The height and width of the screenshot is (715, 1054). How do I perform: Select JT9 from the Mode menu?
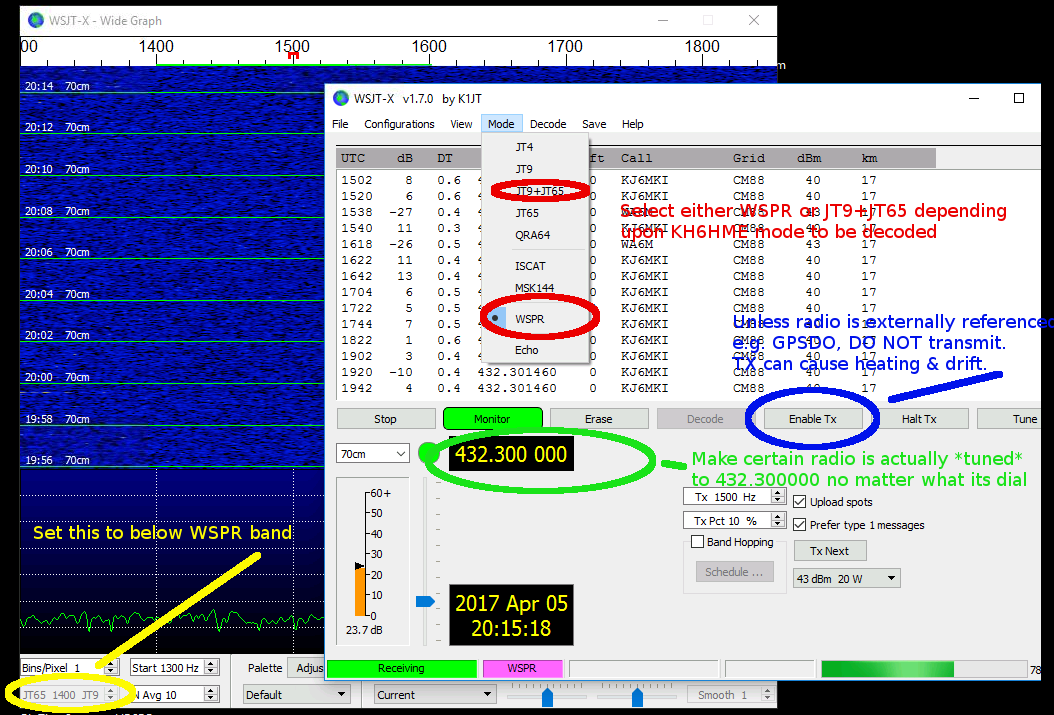tap(535, 169)
